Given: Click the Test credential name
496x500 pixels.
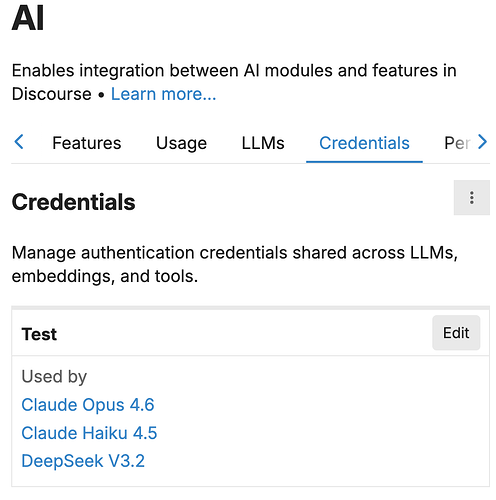Looking at the screenshot, I should [39, 334].
